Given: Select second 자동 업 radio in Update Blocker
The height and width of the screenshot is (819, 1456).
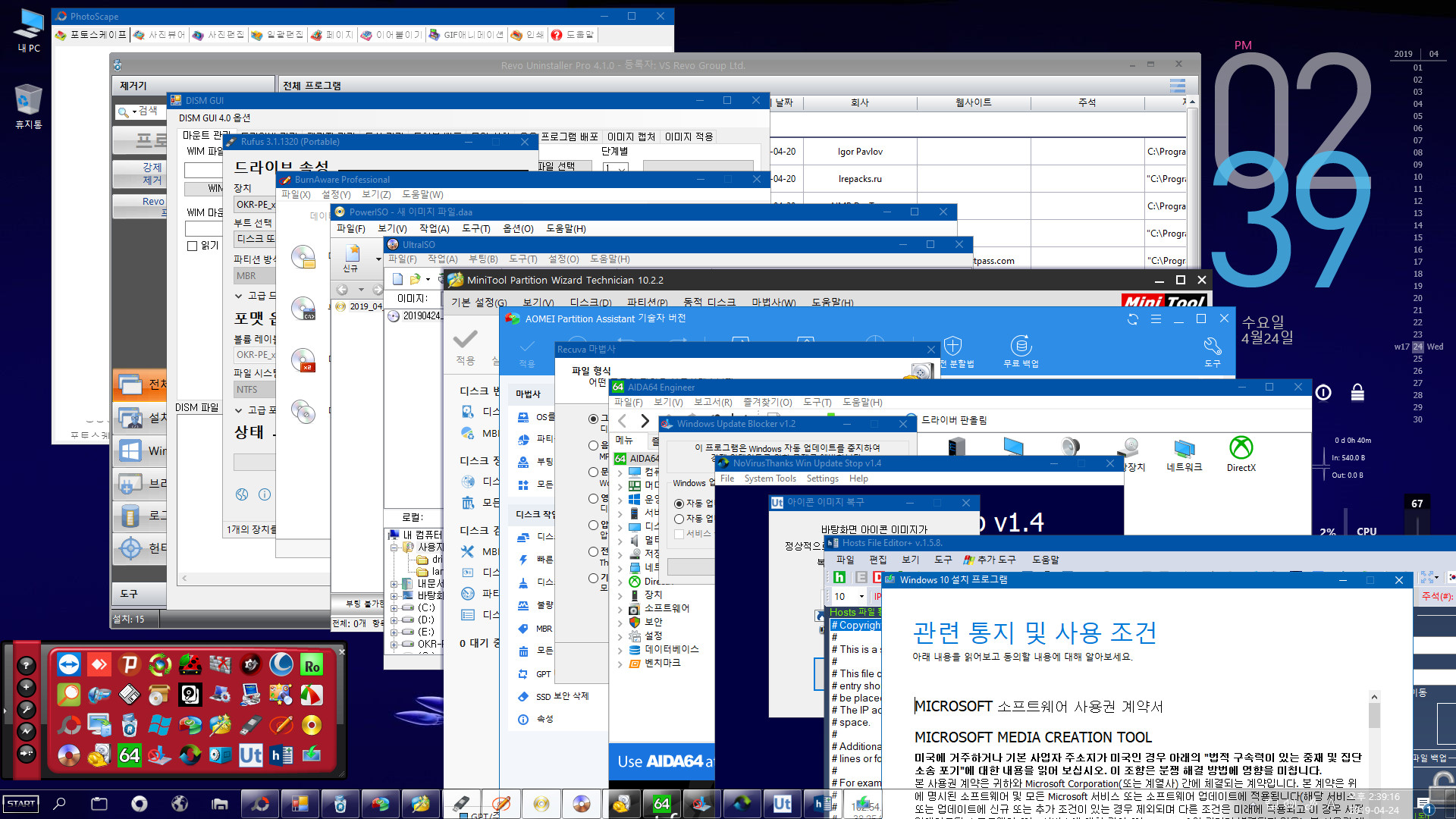Looking at the screenshot, I should 679,519.
